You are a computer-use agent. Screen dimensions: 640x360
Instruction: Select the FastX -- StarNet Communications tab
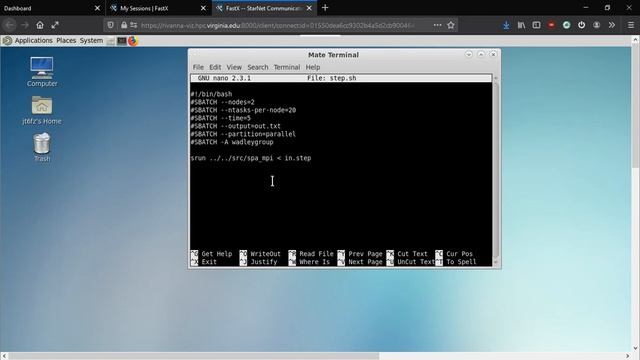(265, 8)
